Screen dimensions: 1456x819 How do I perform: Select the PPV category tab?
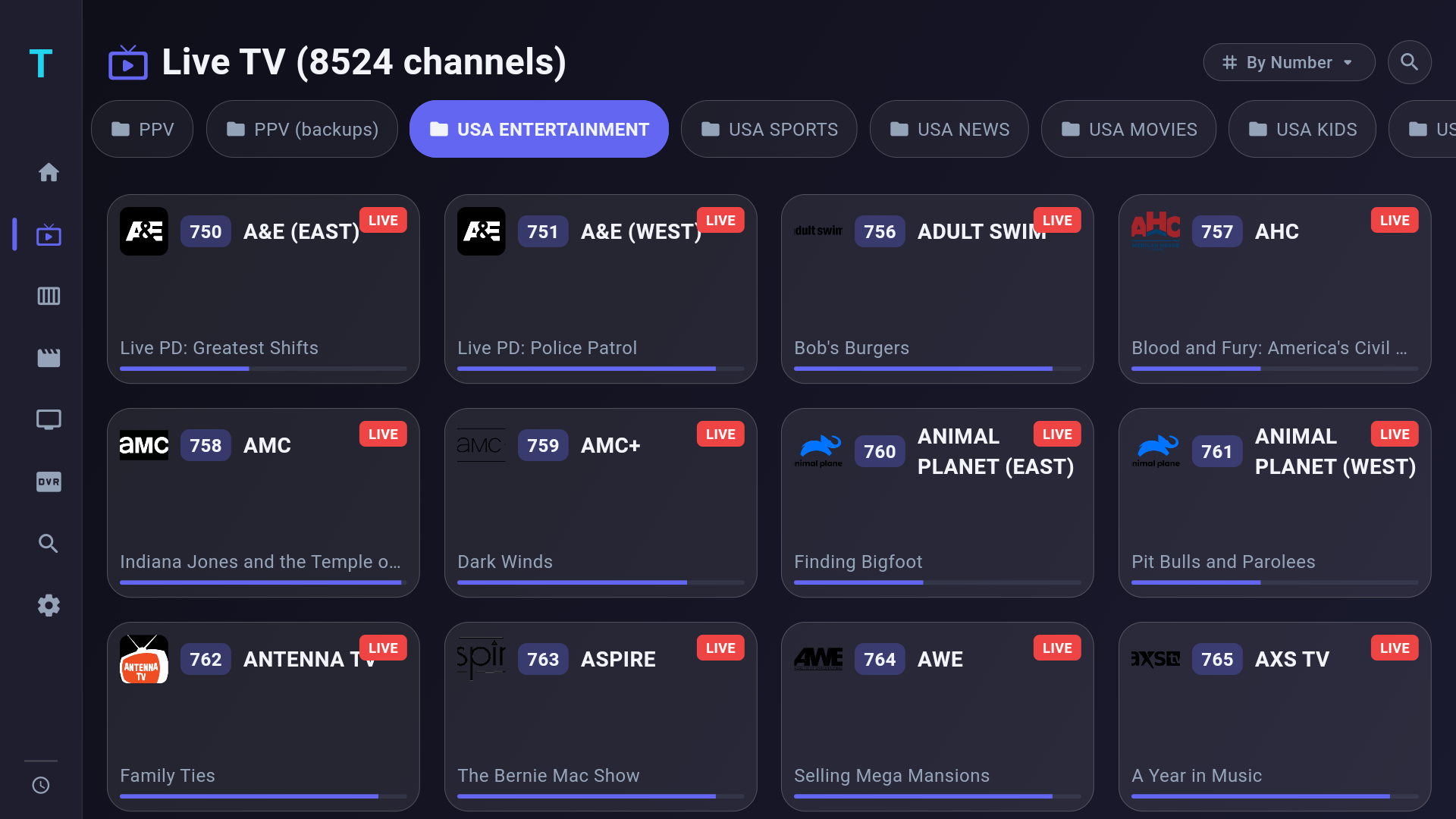(143, 129)
